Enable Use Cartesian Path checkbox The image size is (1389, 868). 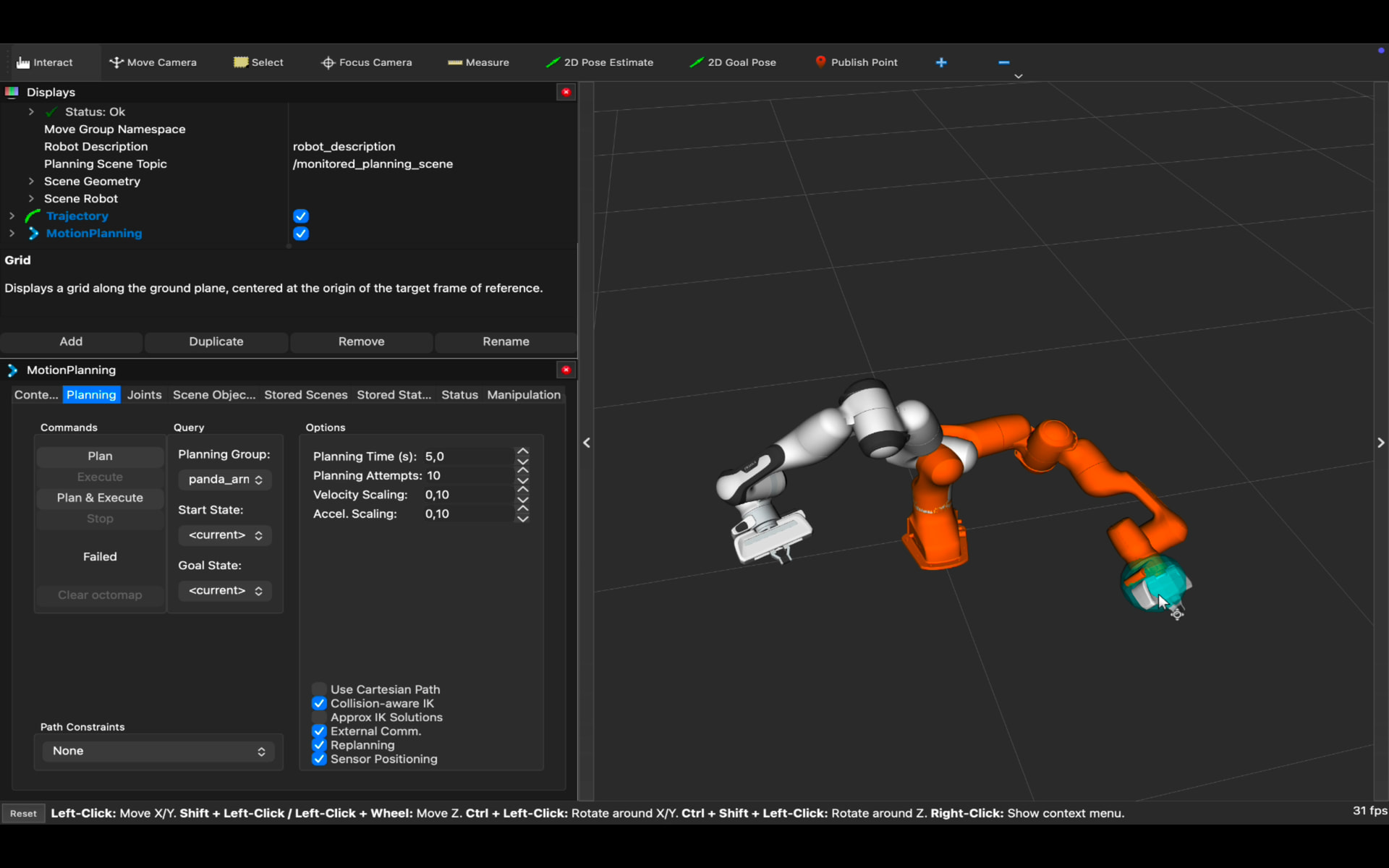319,689
